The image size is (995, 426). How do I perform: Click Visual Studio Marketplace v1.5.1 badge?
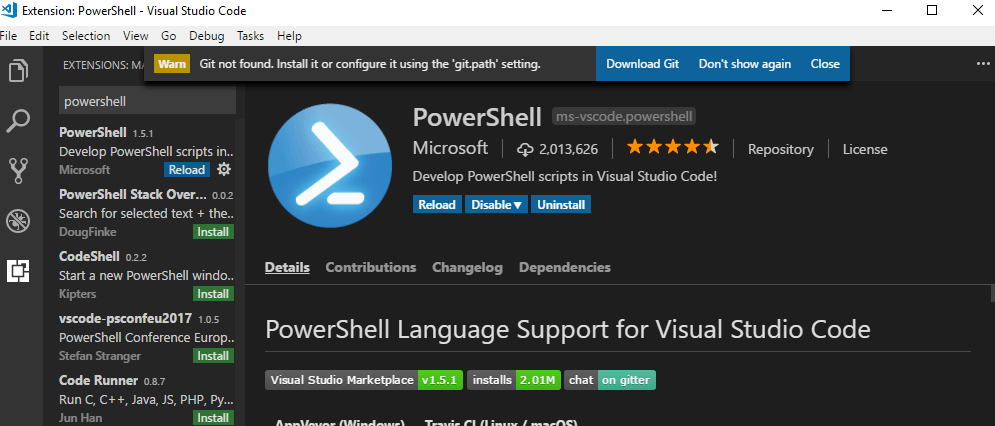point(364,380)
